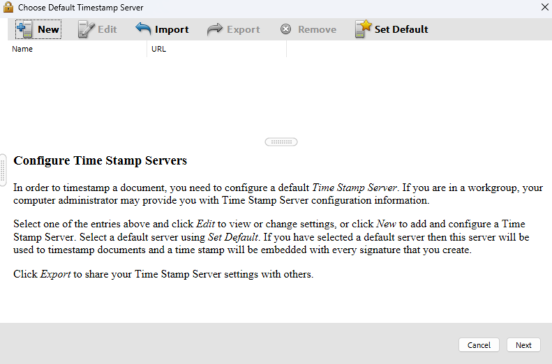
Task: Close the Choose Default Timestamp Server dialog
Action: tap(545, 7)
